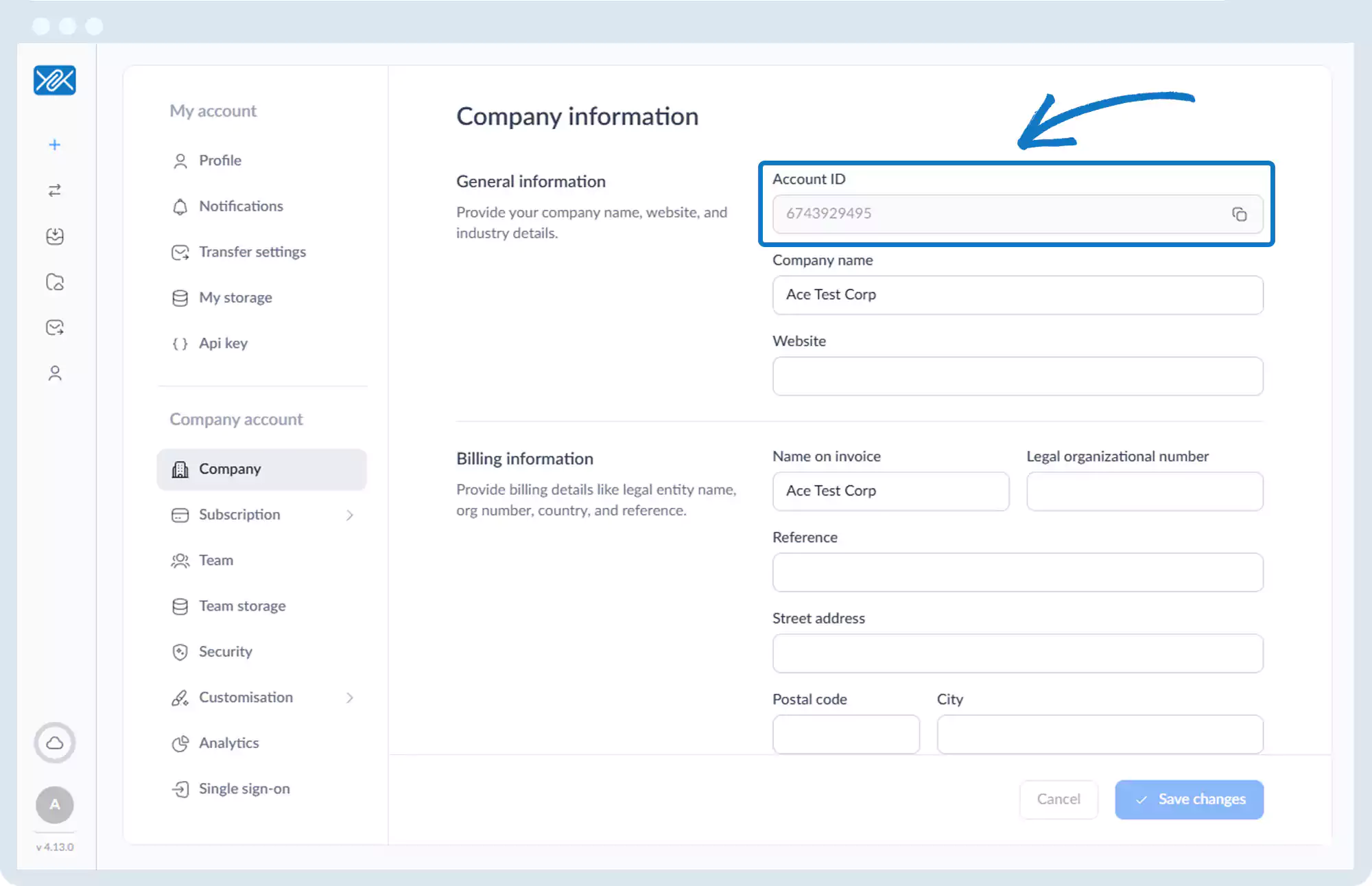Viewport: 1372px width, 886px height.
Task: Go to Notifications settings
Action: [x=240, y=206]
